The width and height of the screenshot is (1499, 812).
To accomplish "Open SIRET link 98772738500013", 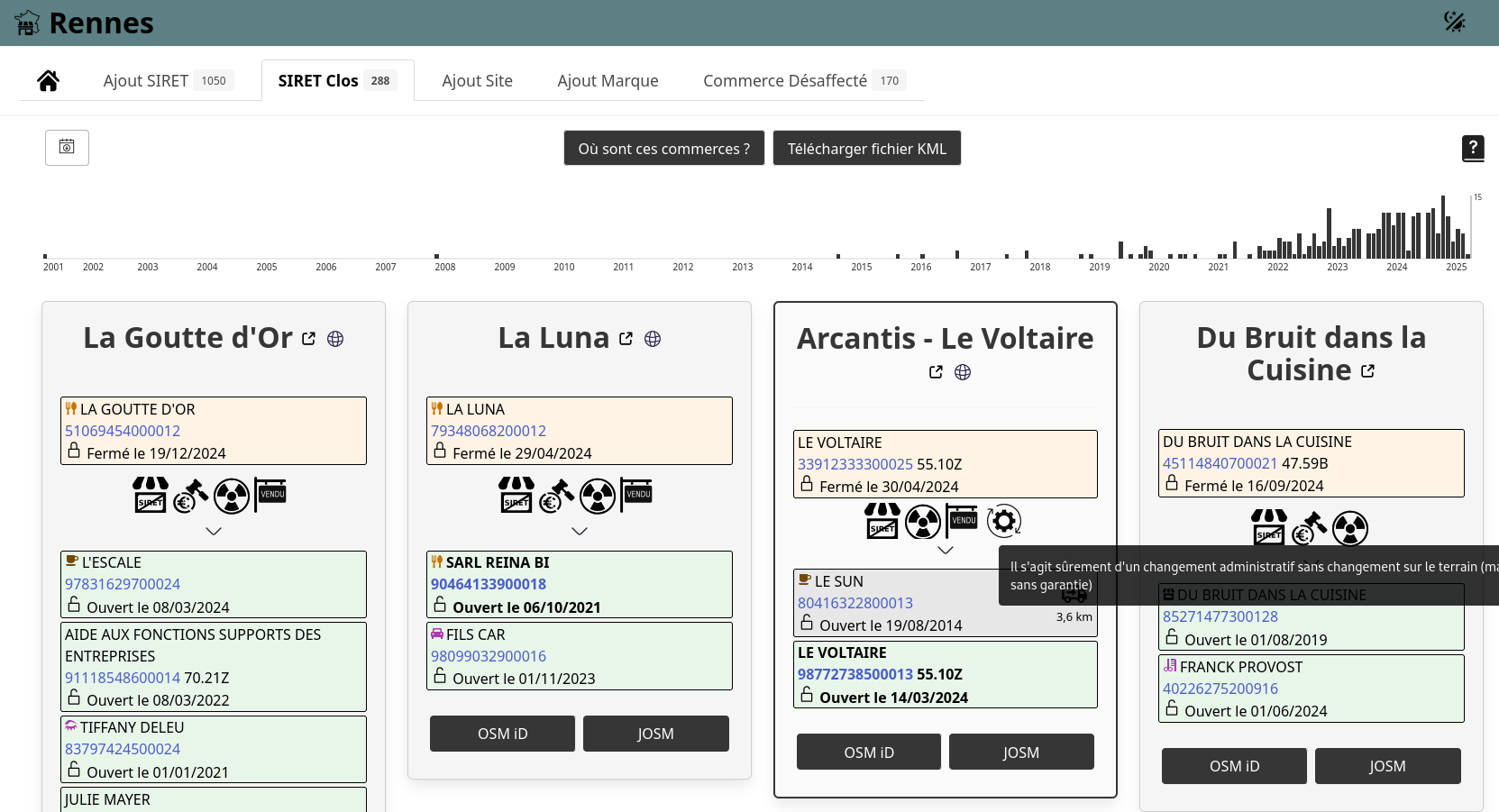I will [x=855, y=674].
